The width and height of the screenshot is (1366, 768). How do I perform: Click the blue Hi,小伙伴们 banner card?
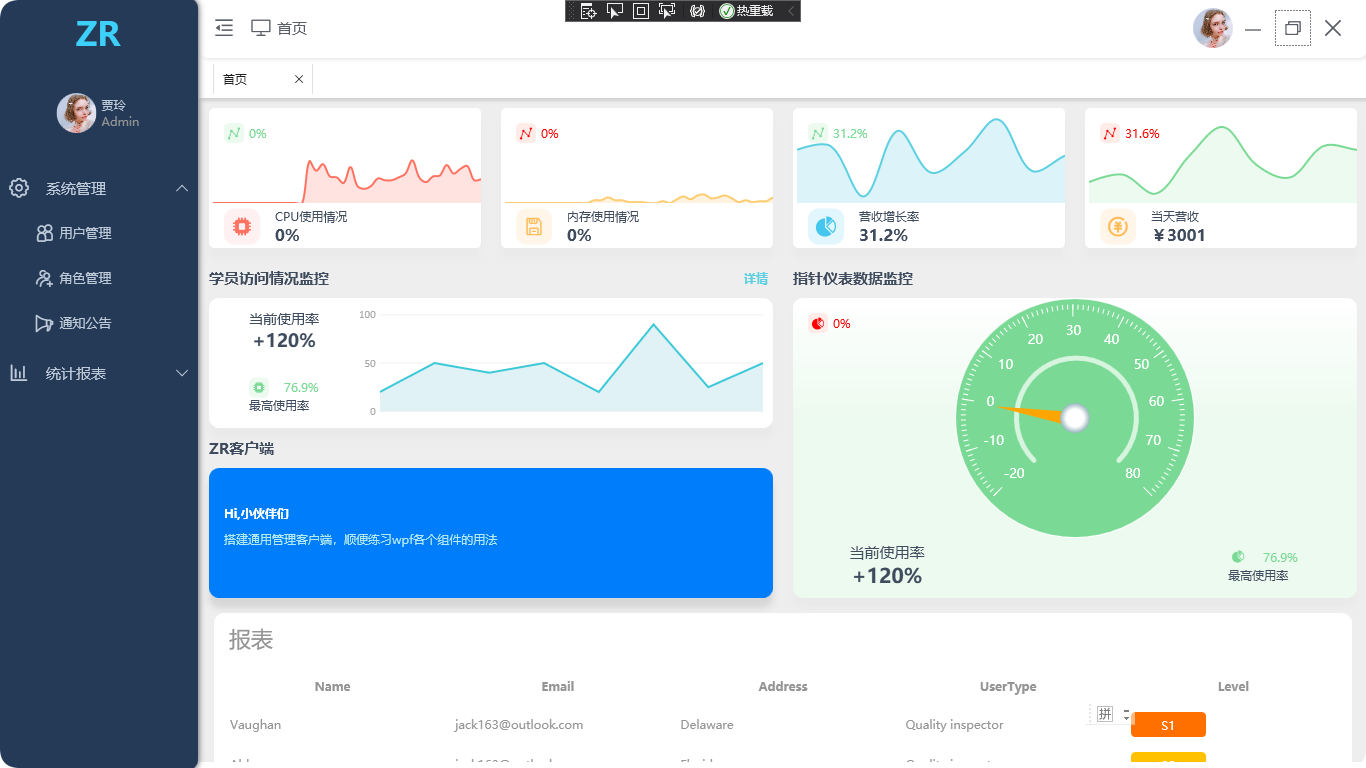[491, 533]
